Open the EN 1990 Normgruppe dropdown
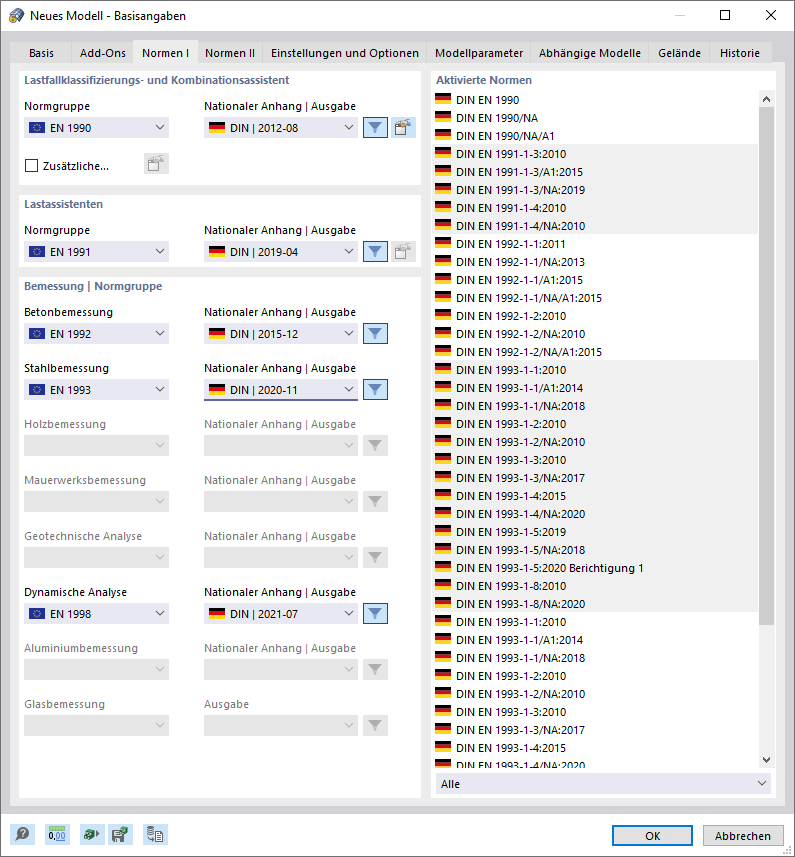This screenshot has height=857, width=795. tap(96, 128)
